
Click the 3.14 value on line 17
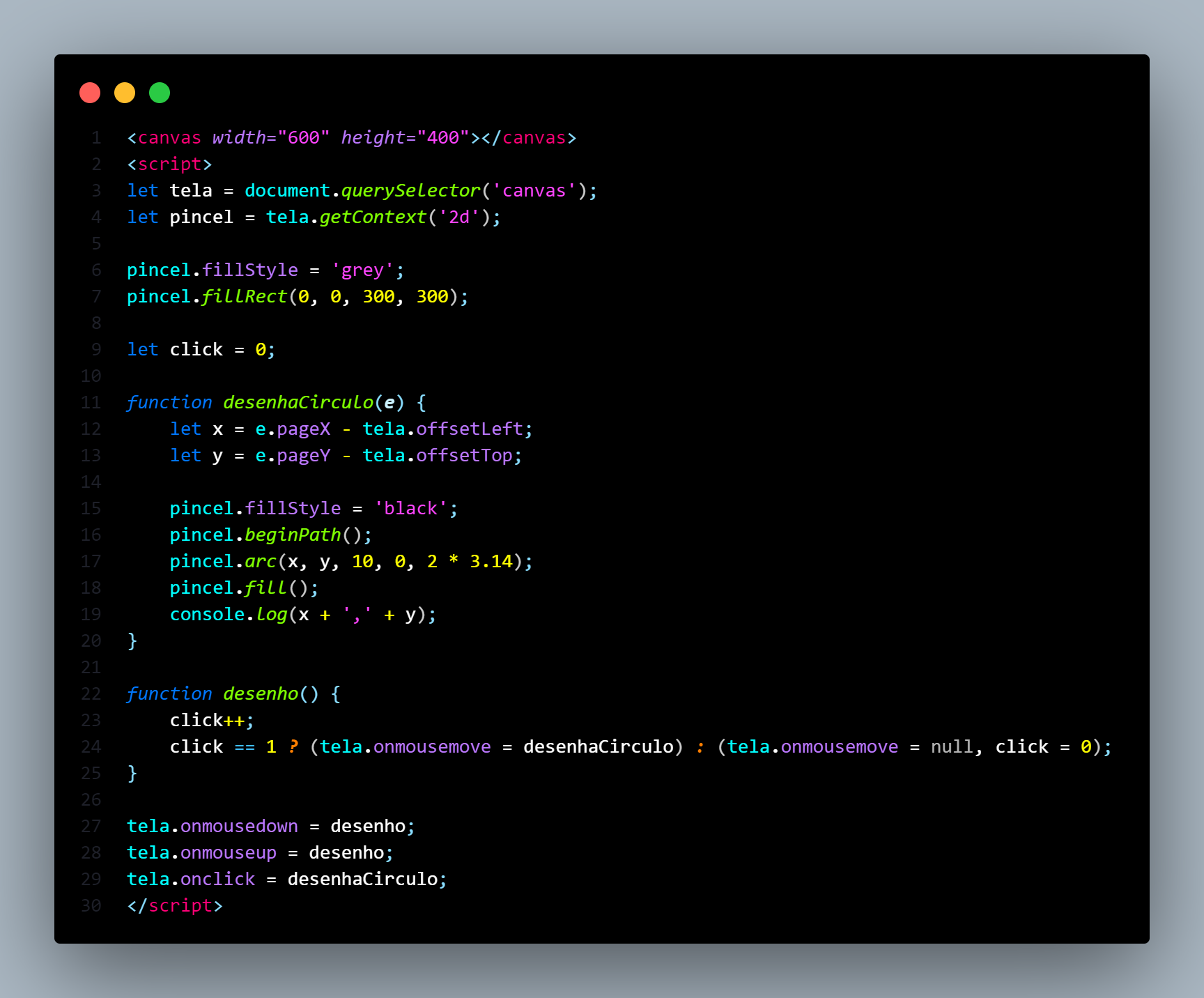(x=491, y=562)
